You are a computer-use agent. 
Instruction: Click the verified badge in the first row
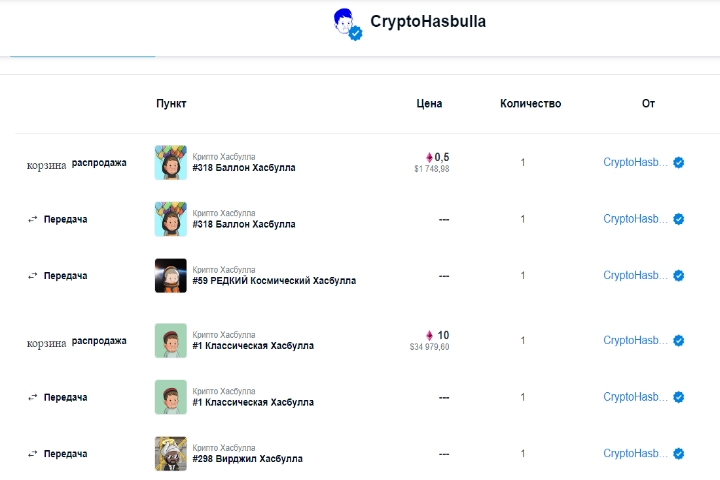point(679,162)
